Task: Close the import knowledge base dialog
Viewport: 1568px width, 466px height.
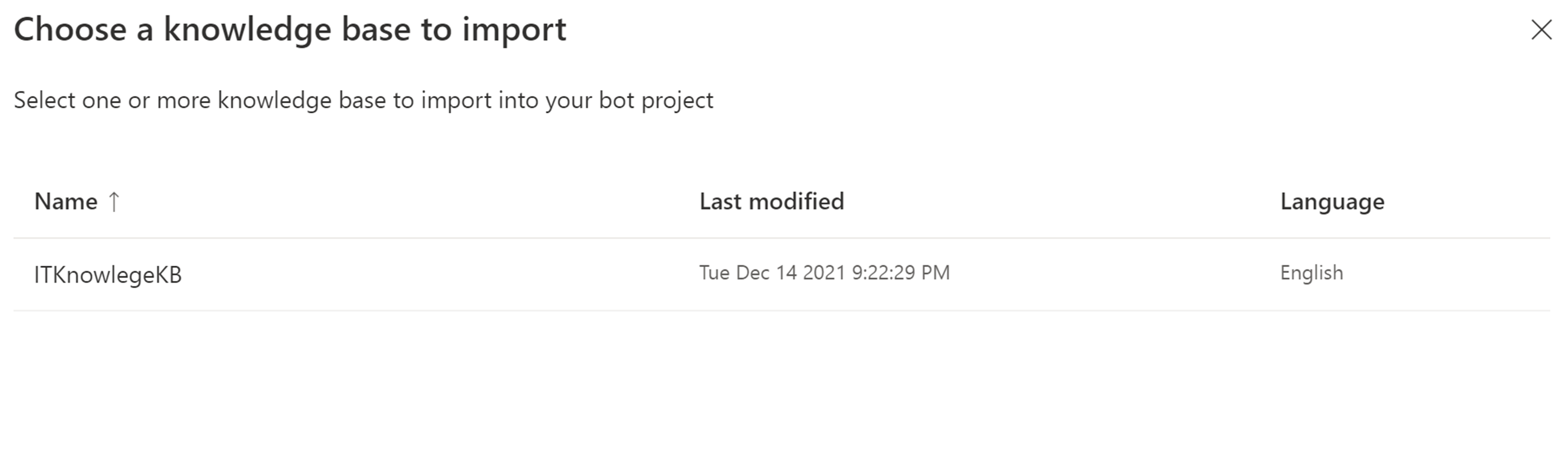Action: (x=1541, y=29)
